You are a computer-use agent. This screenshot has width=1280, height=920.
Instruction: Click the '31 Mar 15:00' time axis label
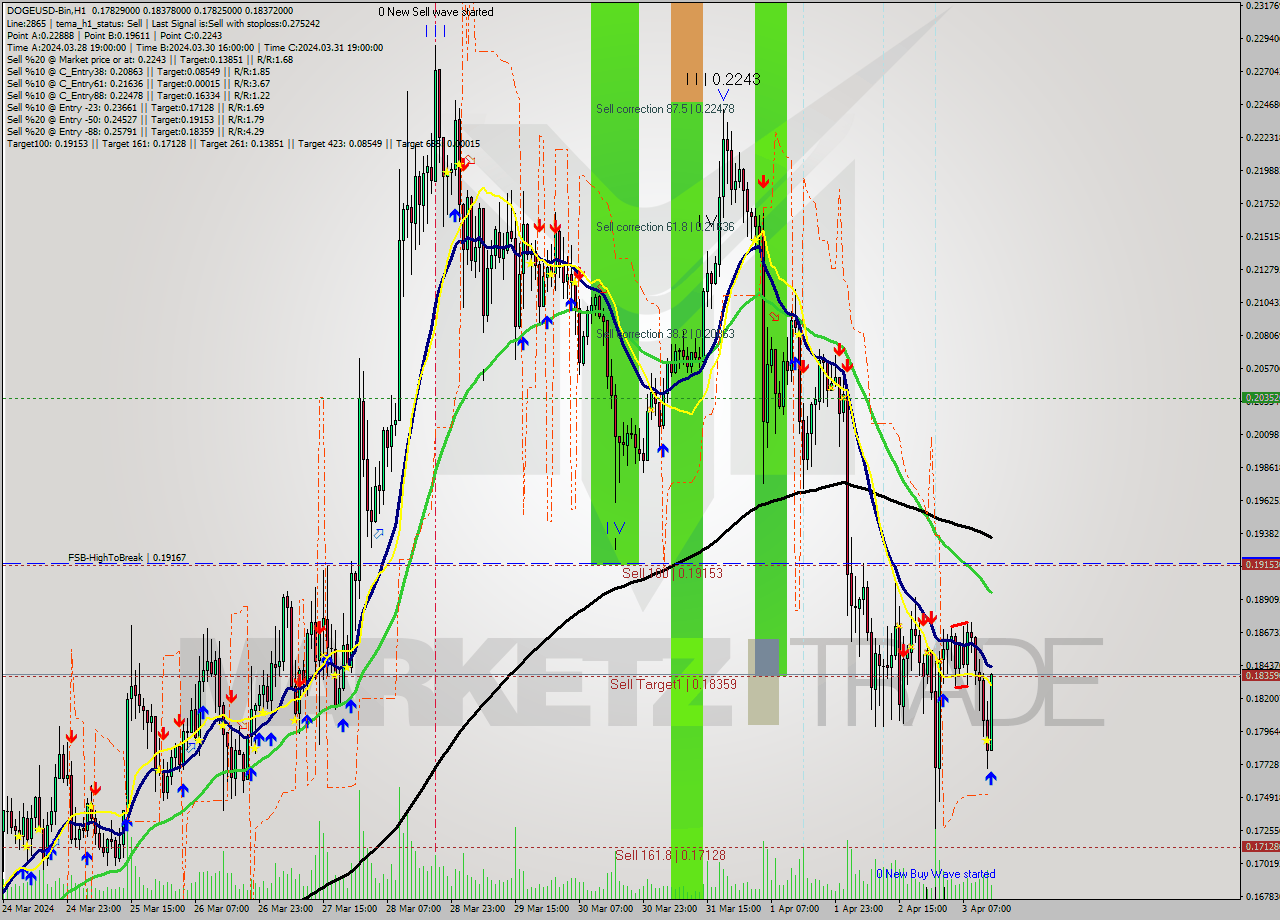[x=734, y=910]
